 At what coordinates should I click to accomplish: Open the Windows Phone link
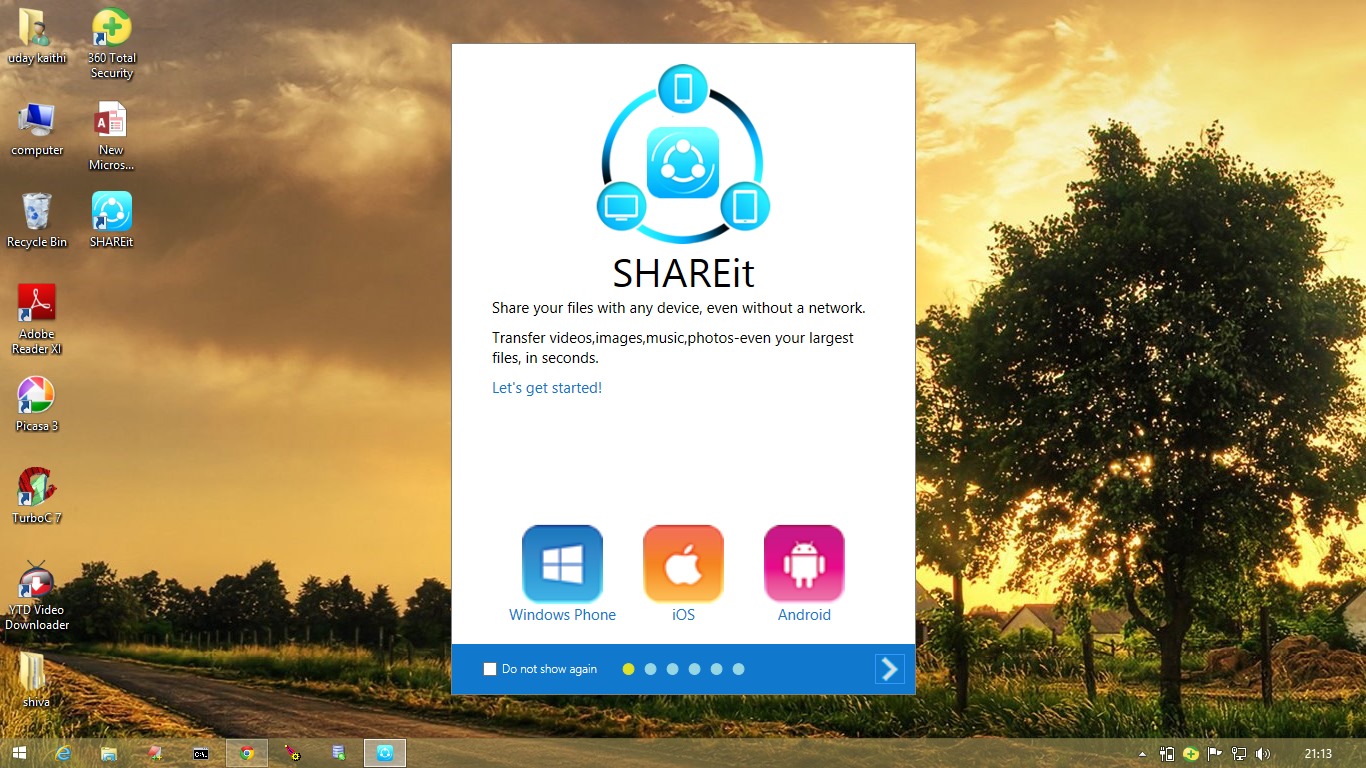point(562,615)
